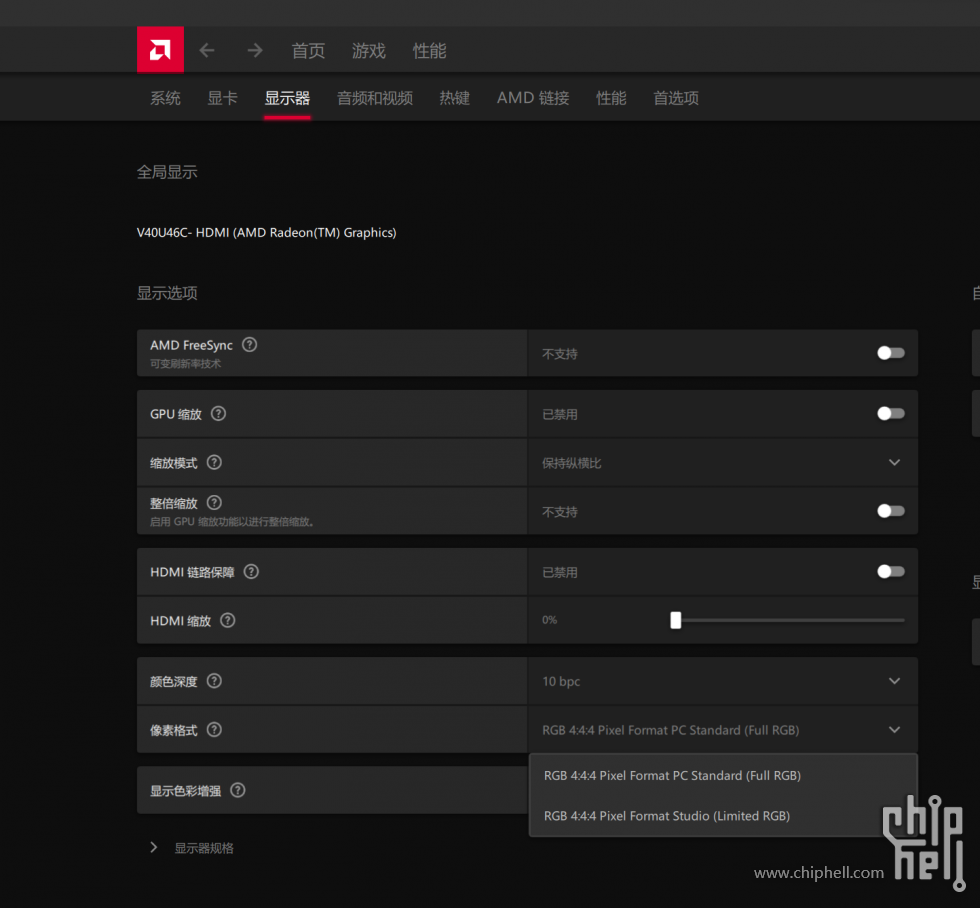Switch to the AMD 链接 tab

tap(533, 98)
